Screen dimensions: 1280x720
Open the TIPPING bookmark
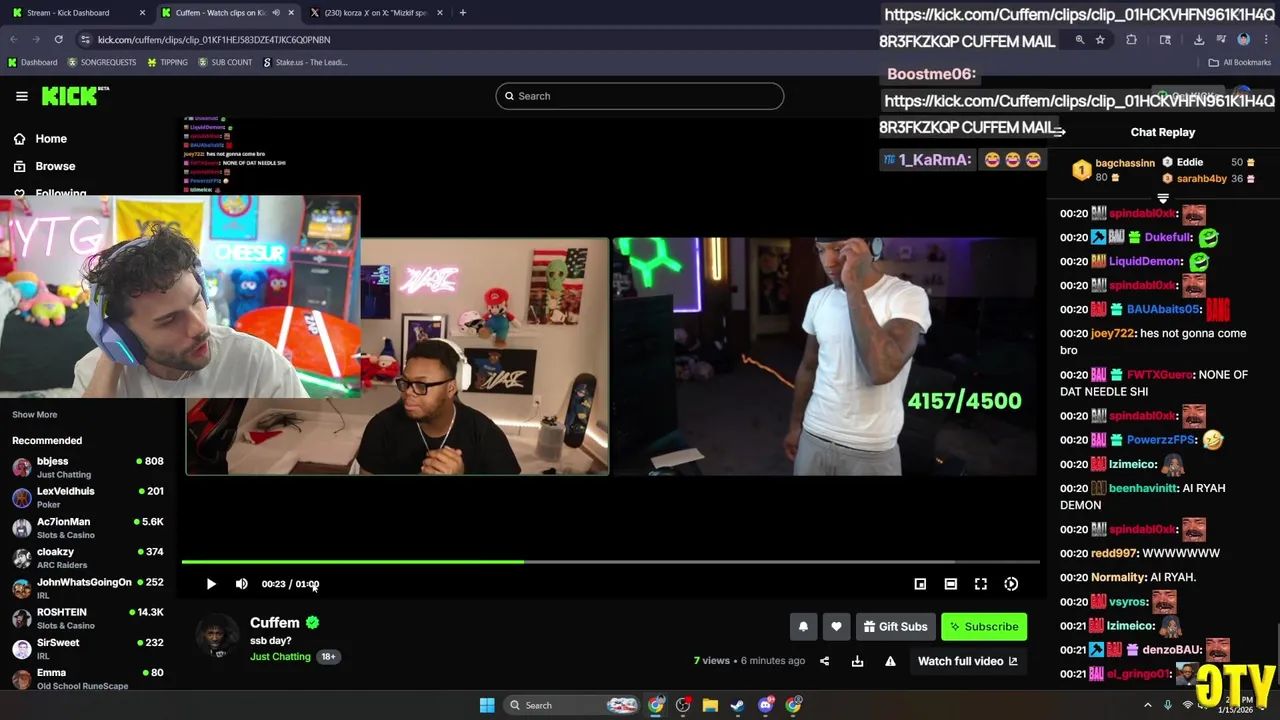pos(167,62)
